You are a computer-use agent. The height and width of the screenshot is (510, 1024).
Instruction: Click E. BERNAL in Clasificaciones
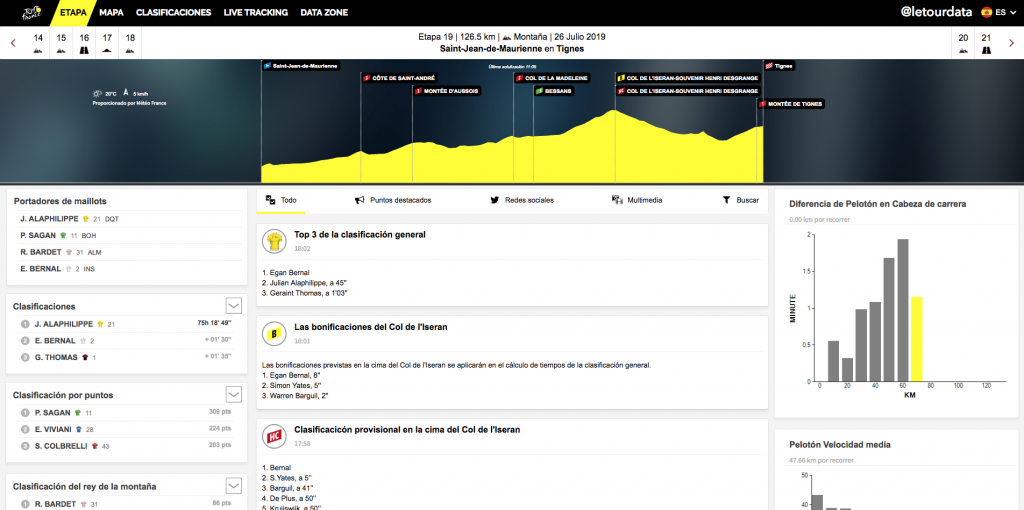click(x=55, y=341)
